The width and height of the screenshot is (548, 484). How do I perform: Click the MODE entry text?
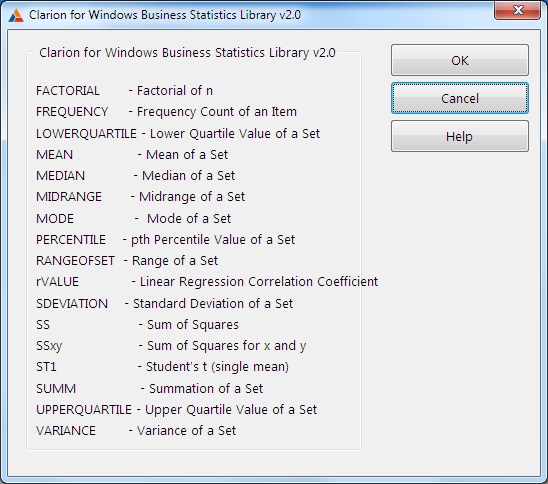pos(134,219)
